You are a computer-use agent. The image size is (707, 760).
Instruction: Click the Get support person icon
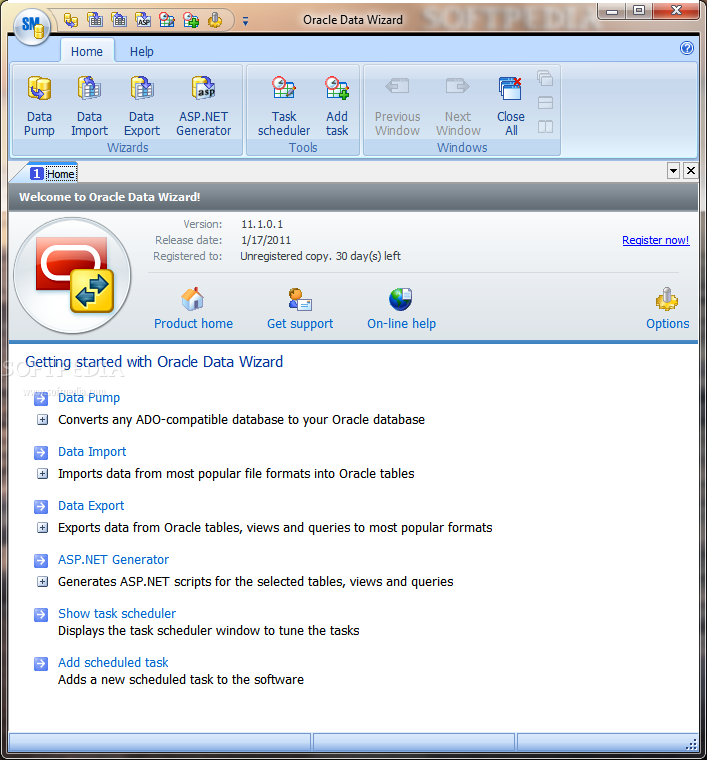(x=300, y=299)
